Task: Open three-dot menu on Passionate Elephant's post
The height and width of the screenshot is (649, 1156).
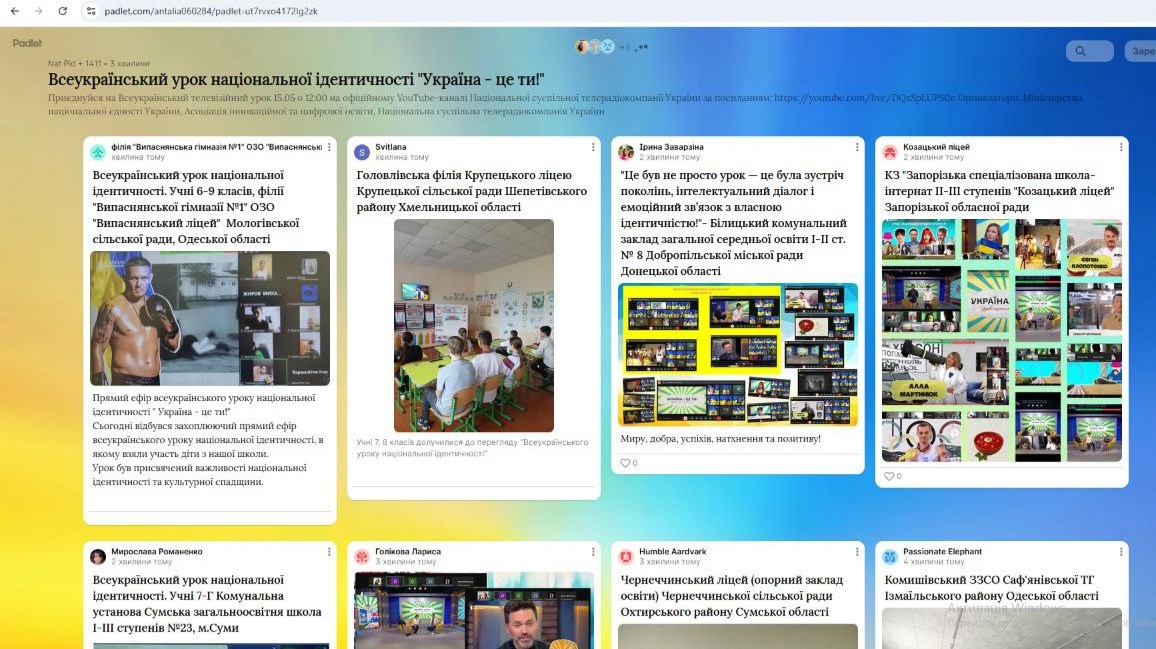Action: click(x=1121, y=552)
